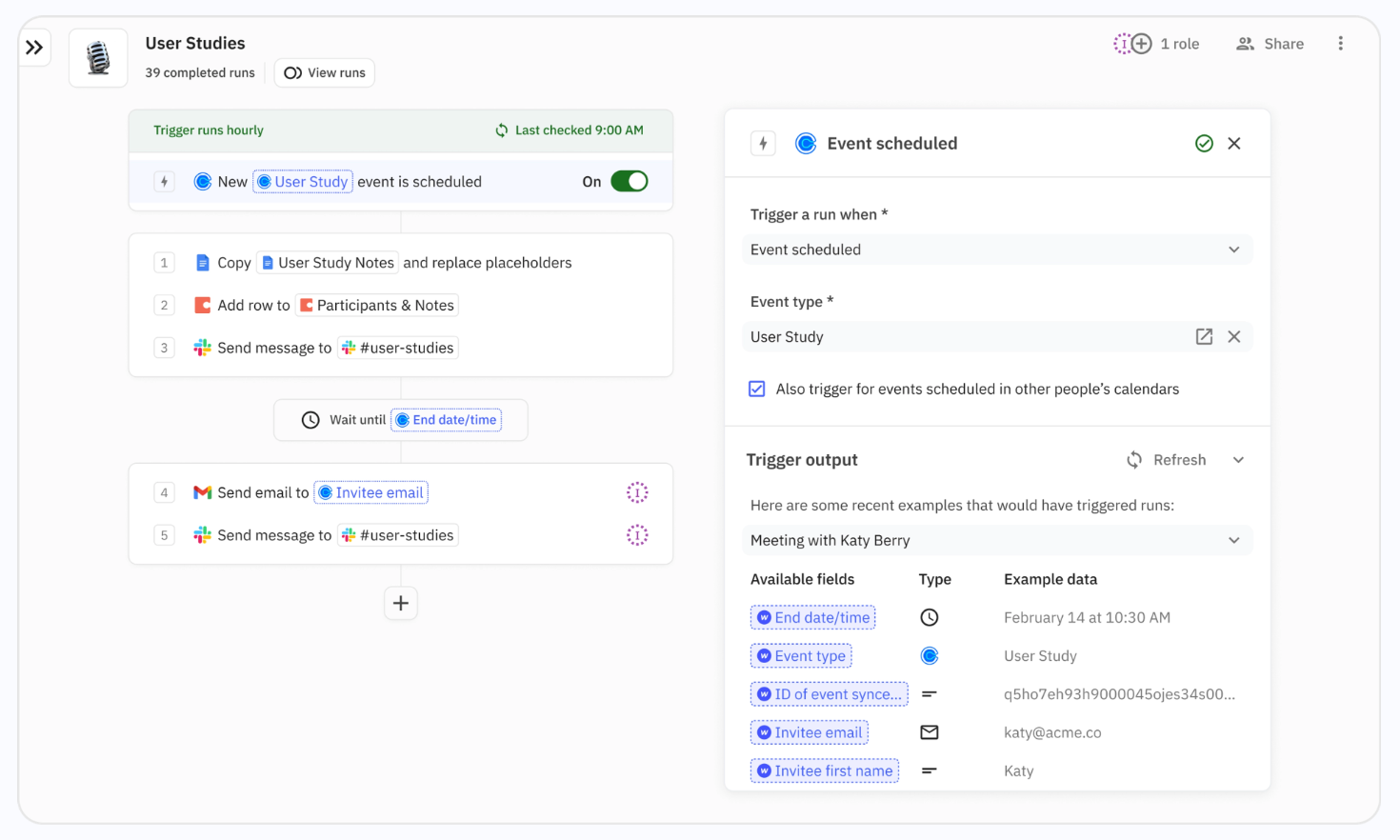This screenshot has width=1400, height=840.
Task: Open View runs
Action: click(x=325, y=73)
